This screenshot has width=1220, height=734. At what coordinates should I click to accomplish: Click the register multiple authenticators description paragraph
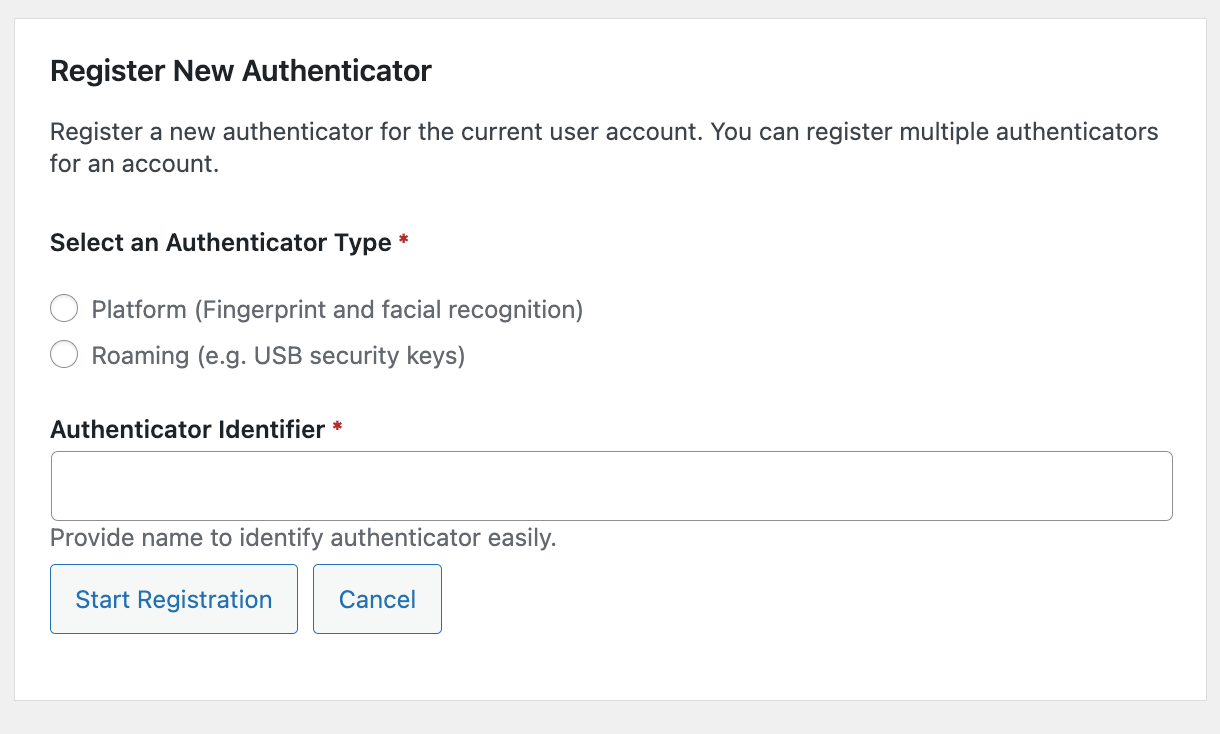pyautogui.click(x=600, y=147)
